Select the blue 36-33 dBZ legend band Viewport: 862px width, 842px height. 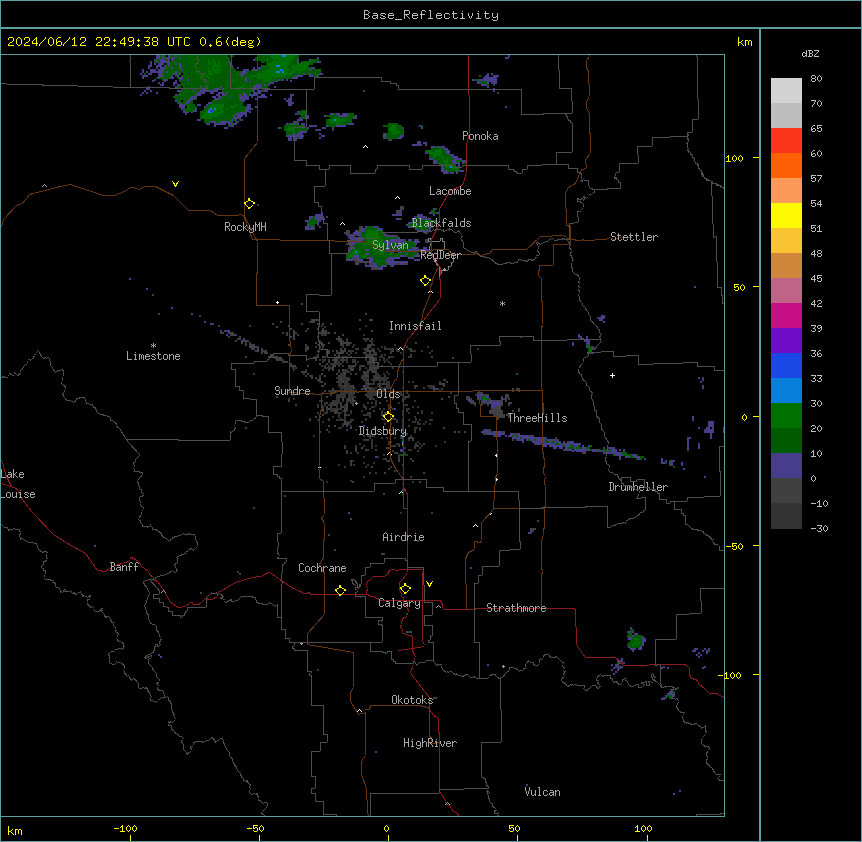(x=786, y=365)
